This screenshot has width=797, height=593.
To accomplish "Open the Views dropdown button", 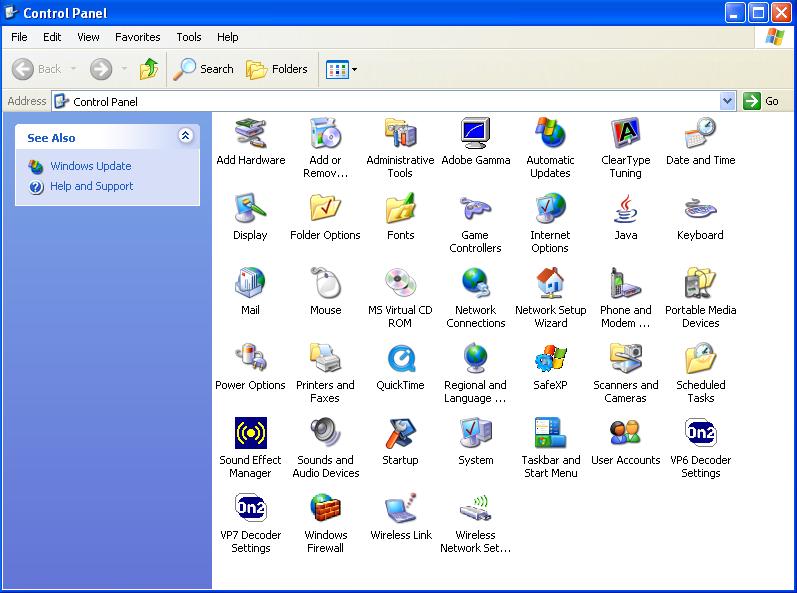I will pos(342,69).
